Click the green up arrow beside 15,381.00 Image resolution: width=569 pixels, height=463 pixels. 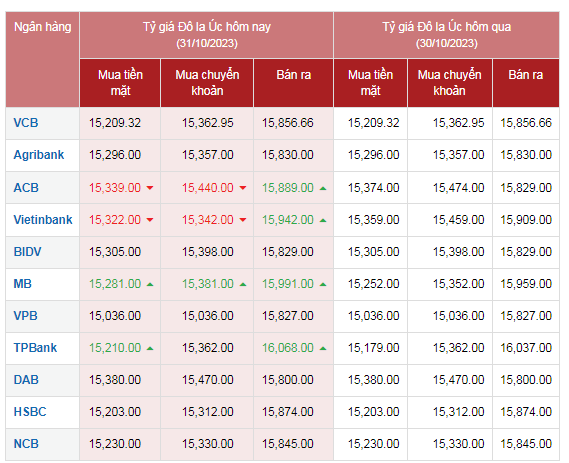(x=243, y=284)
